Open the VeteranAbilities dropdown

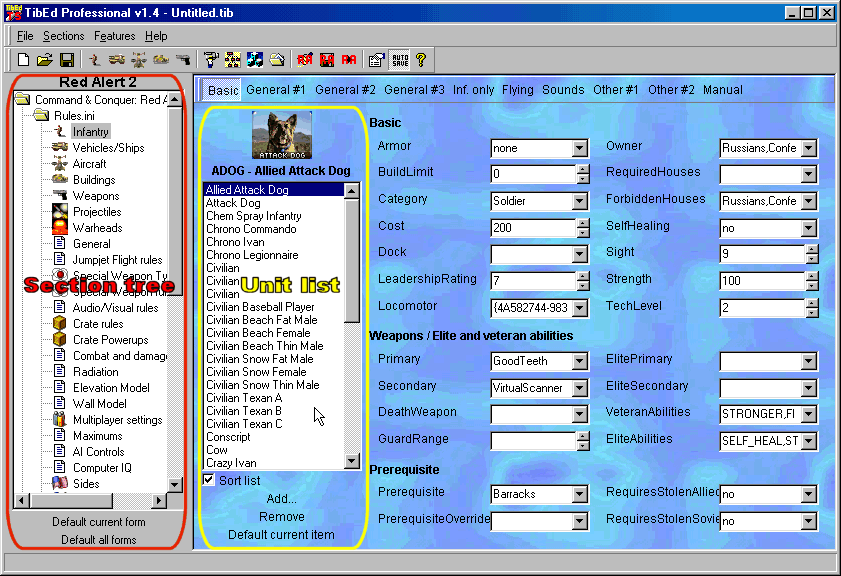[x=809, y=414]
